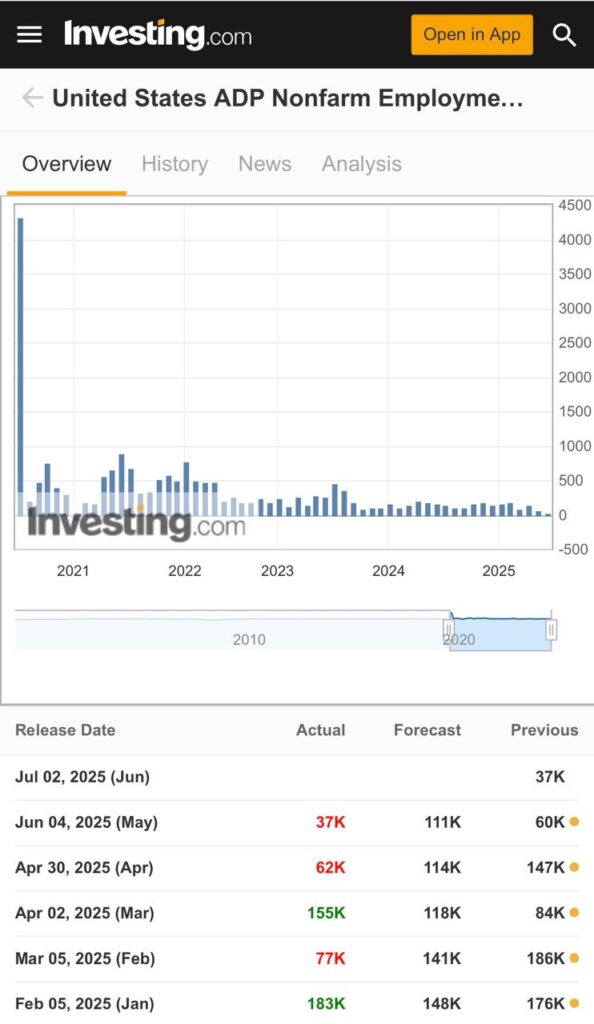Click the red 62K actual value
Screen dimensions: 594x1024
click(330, 868)
